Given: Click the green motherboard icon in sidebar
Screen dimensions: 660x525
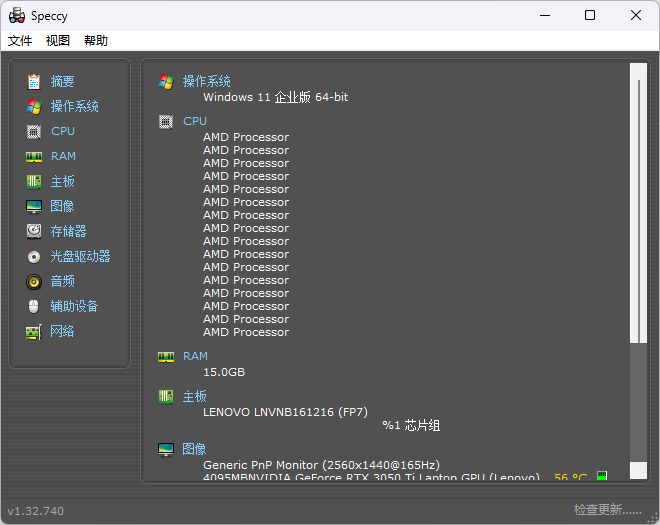Looking at the screenshot, I should [x=34, y=181].
